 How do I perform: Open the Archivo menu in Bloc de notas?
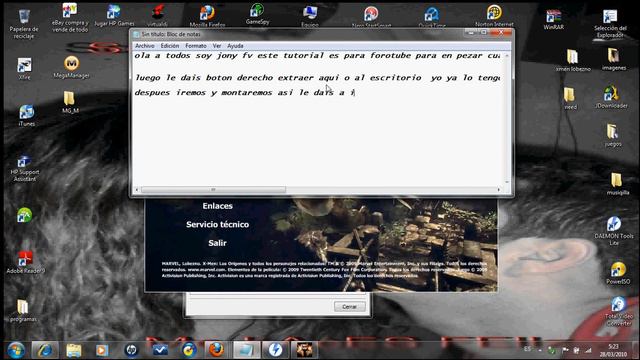tap(144, 46)
